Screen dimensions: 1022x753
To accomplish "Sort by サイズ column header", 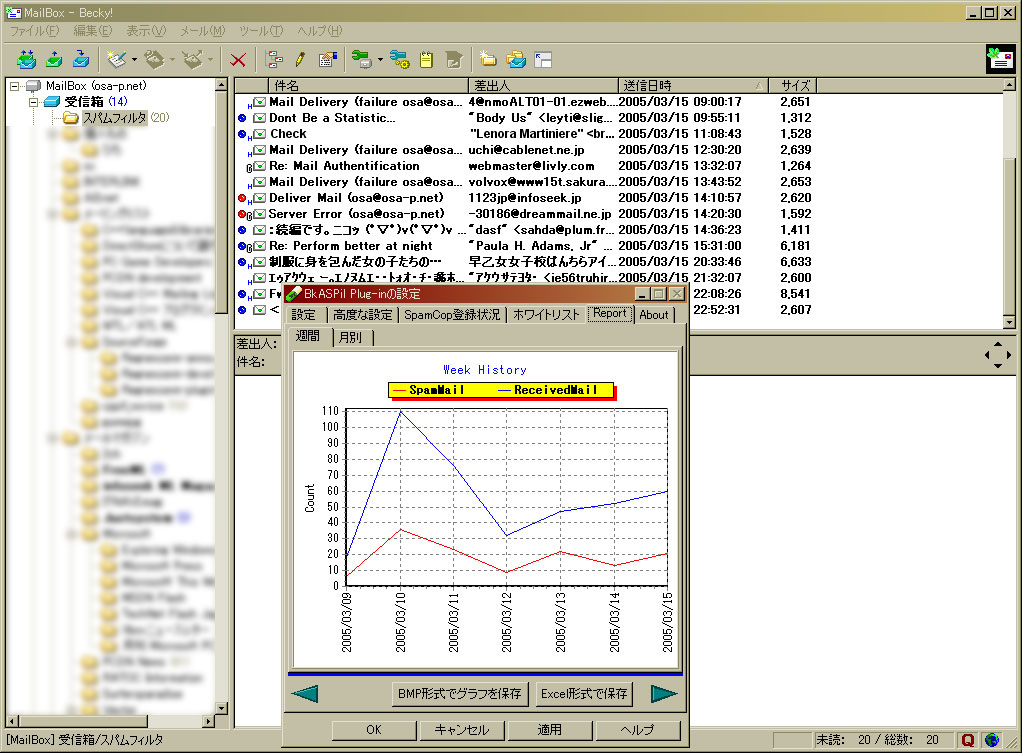I will (793, 85).
